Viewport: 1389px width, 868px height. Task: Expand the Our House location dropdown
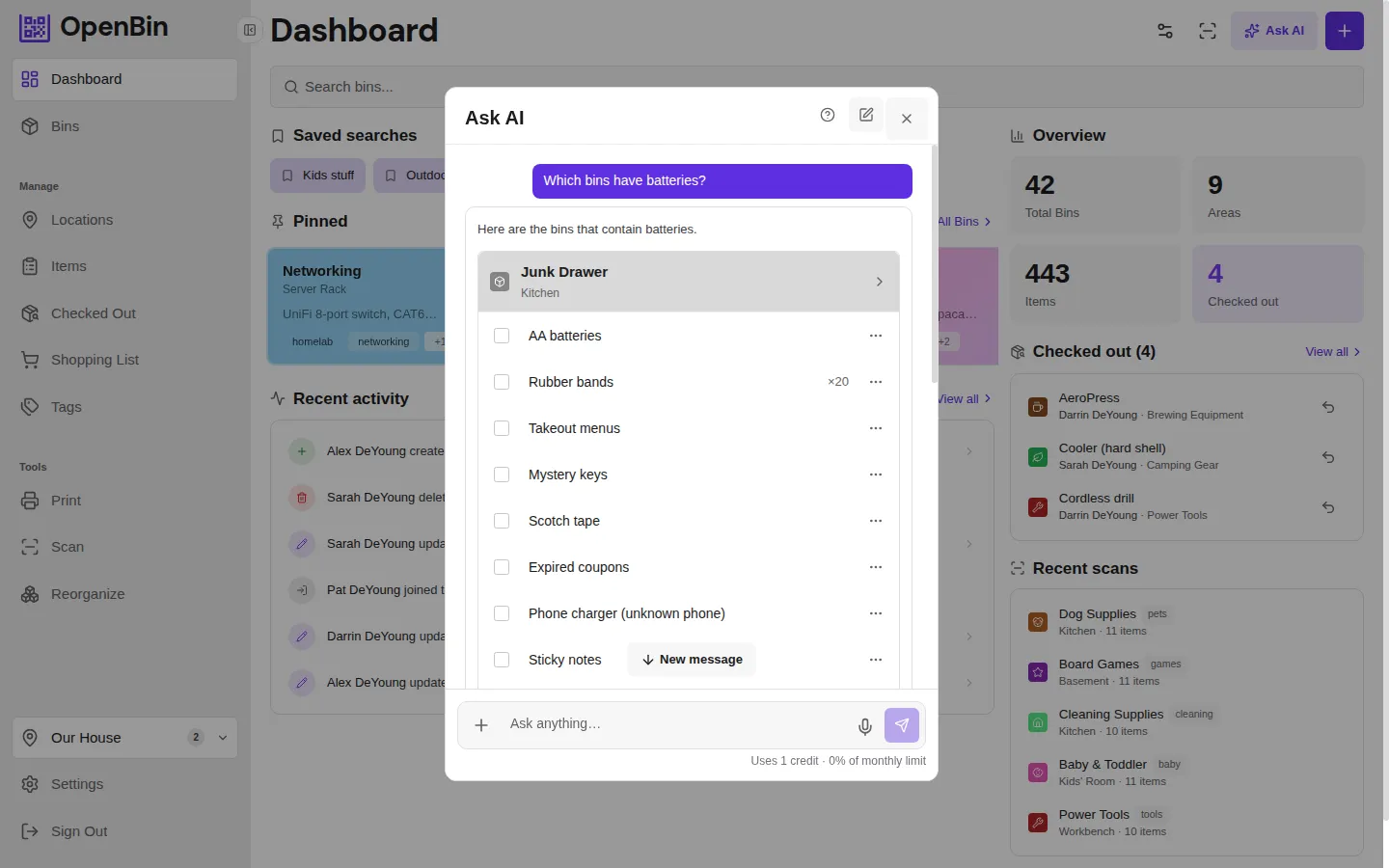click(124, 738)
